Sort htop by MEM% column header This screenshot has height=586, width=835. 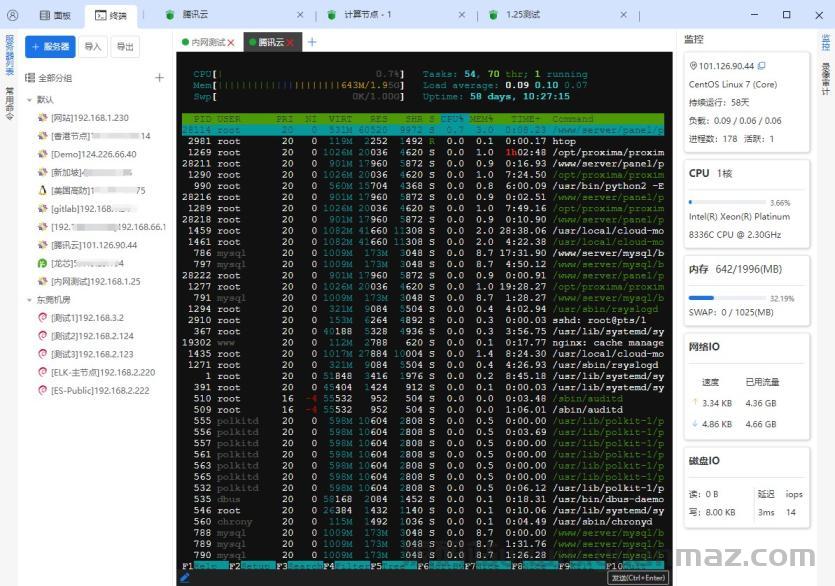pos(481,119)
